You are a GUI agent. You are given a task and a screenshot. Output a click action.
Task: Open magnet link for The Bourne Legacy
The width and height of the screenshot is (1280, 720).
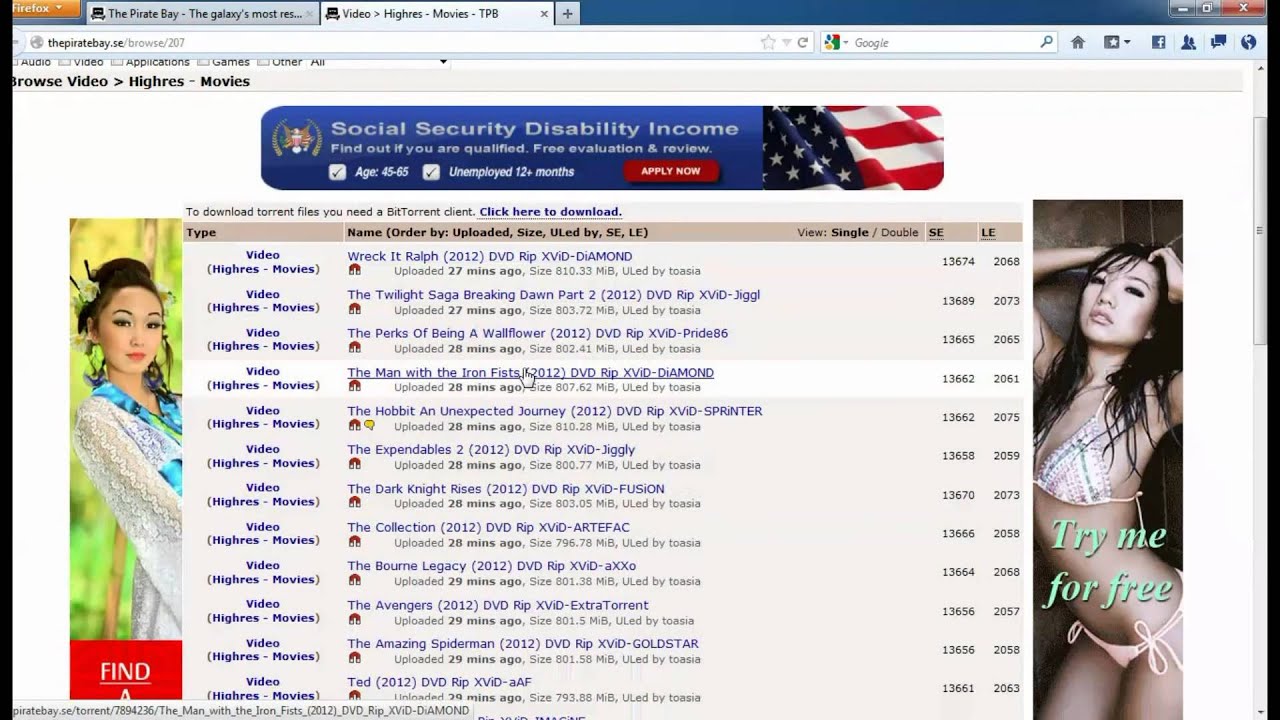pos(354,581)
